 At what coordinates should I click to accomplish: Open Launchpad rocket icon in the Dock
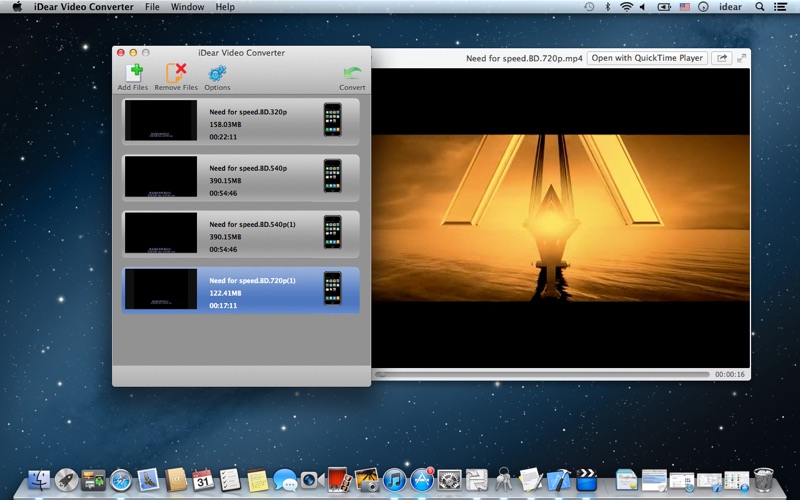66,480
